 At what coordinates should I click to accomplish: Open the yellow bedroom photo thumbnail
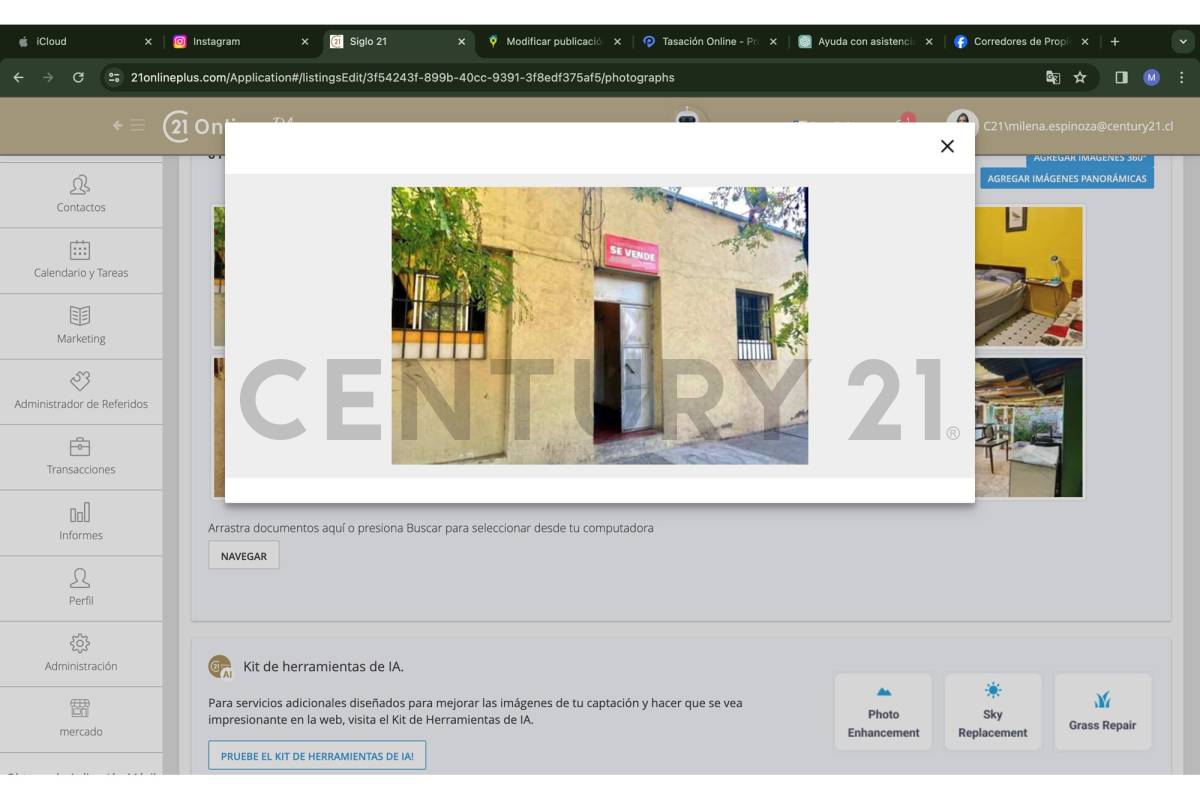(x=1029, y=276)
